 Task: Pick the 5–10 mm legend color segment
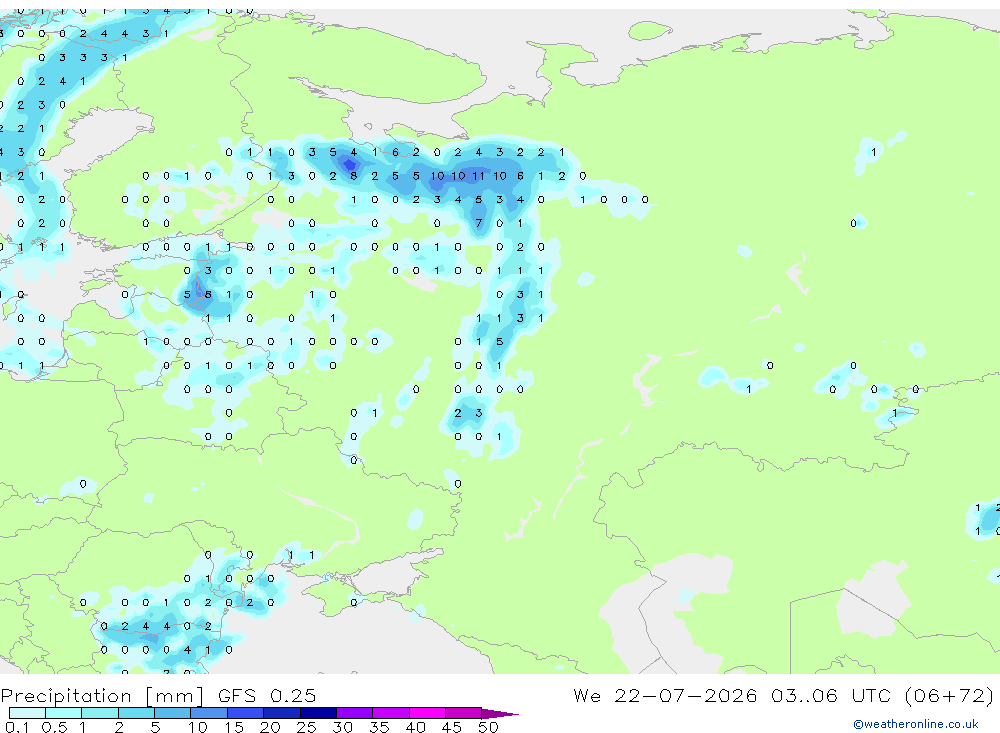point(173,713)
